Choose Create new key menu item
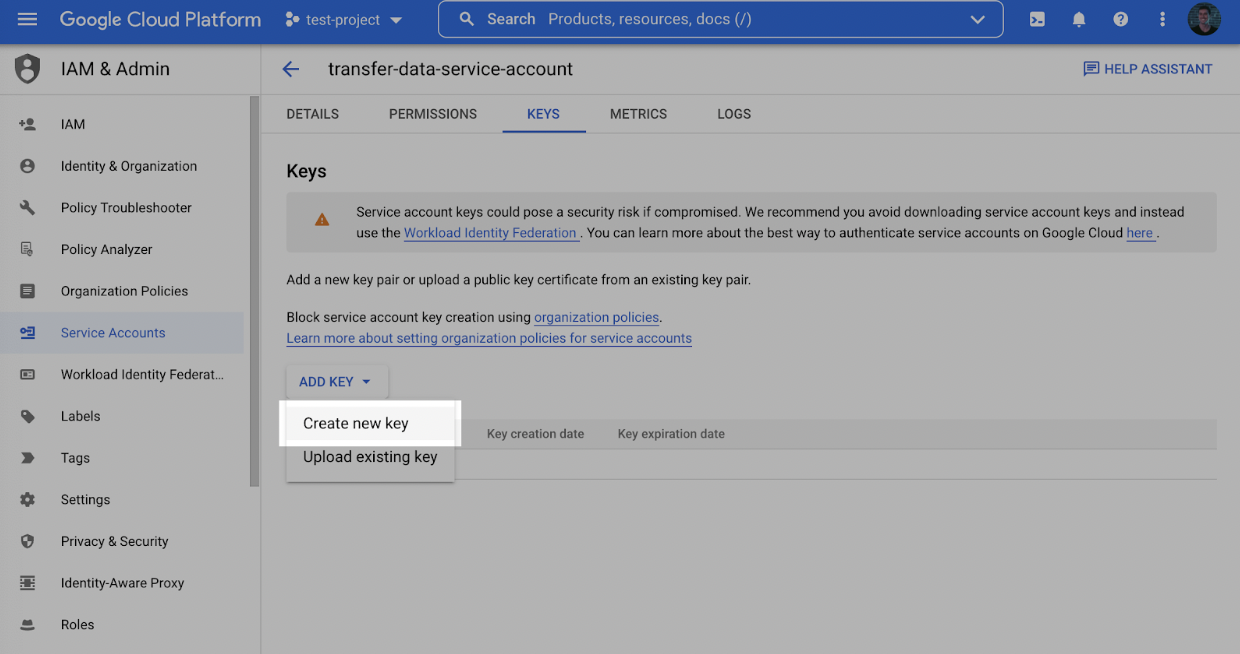This screenshot has height=654, width=1240. pos(370,423)
